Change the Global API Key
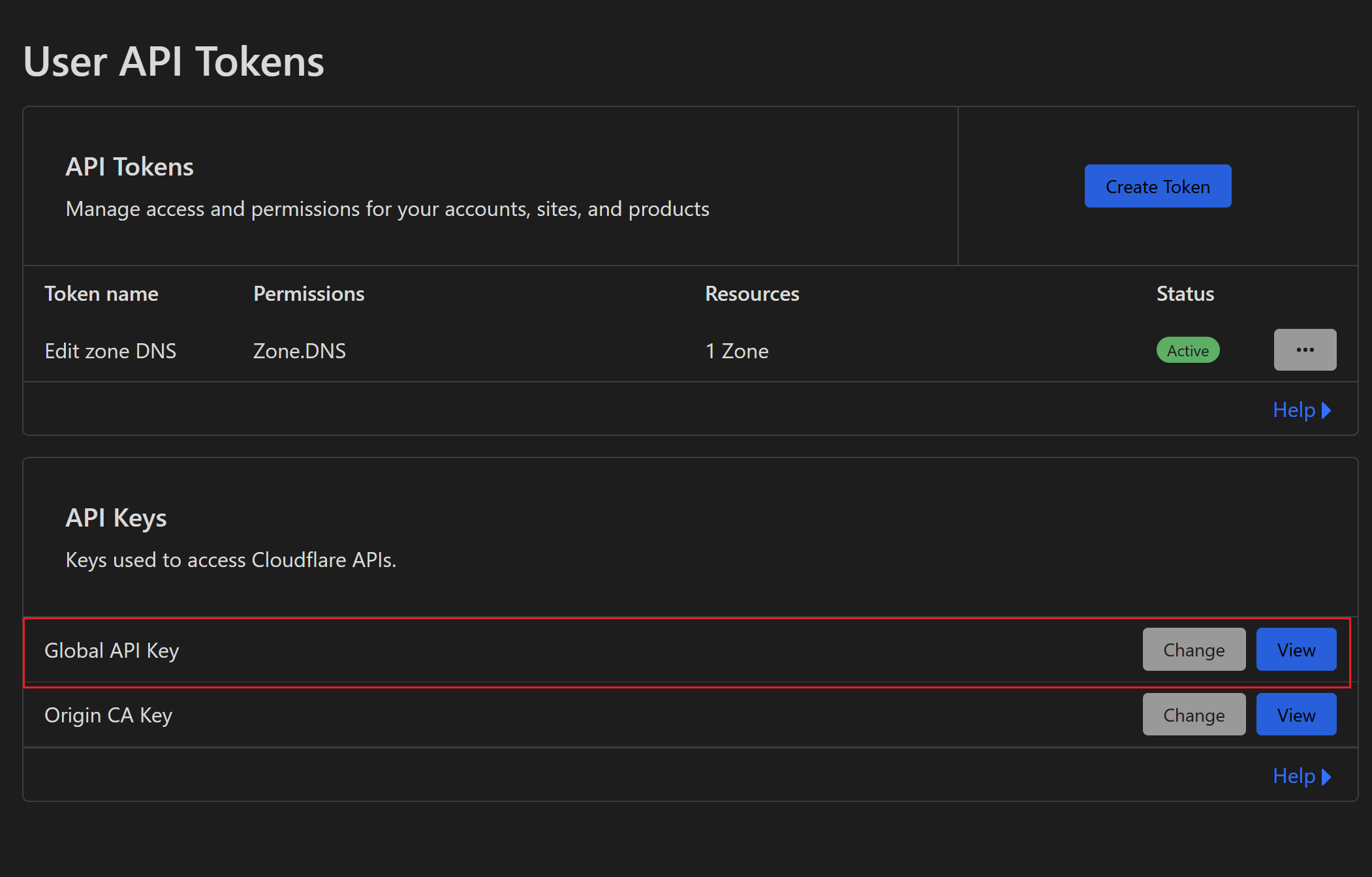The width and height of the screenshot is (1372, 877). click(1193, 649)
